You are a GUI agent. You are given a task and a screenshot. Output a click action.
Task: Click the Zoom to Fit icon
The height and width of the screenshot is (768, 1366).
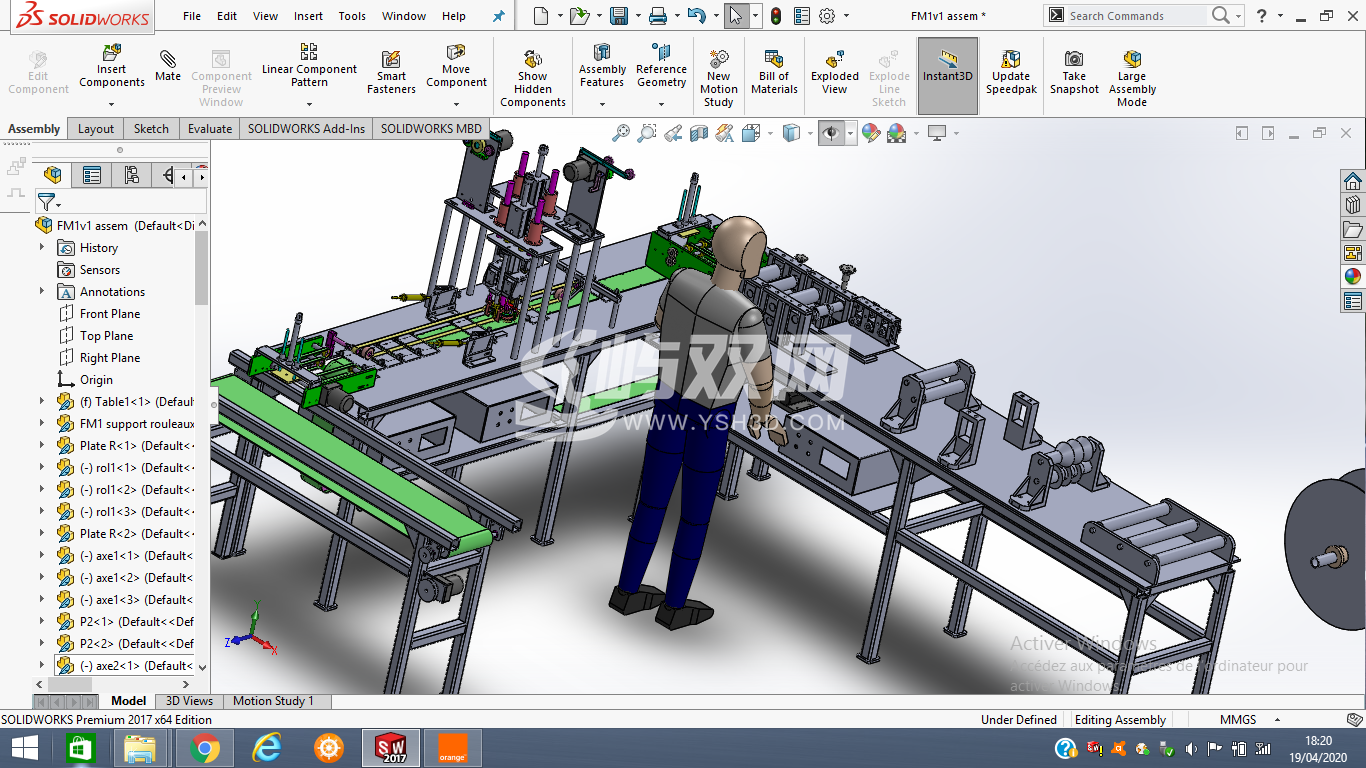click(622, 133)
